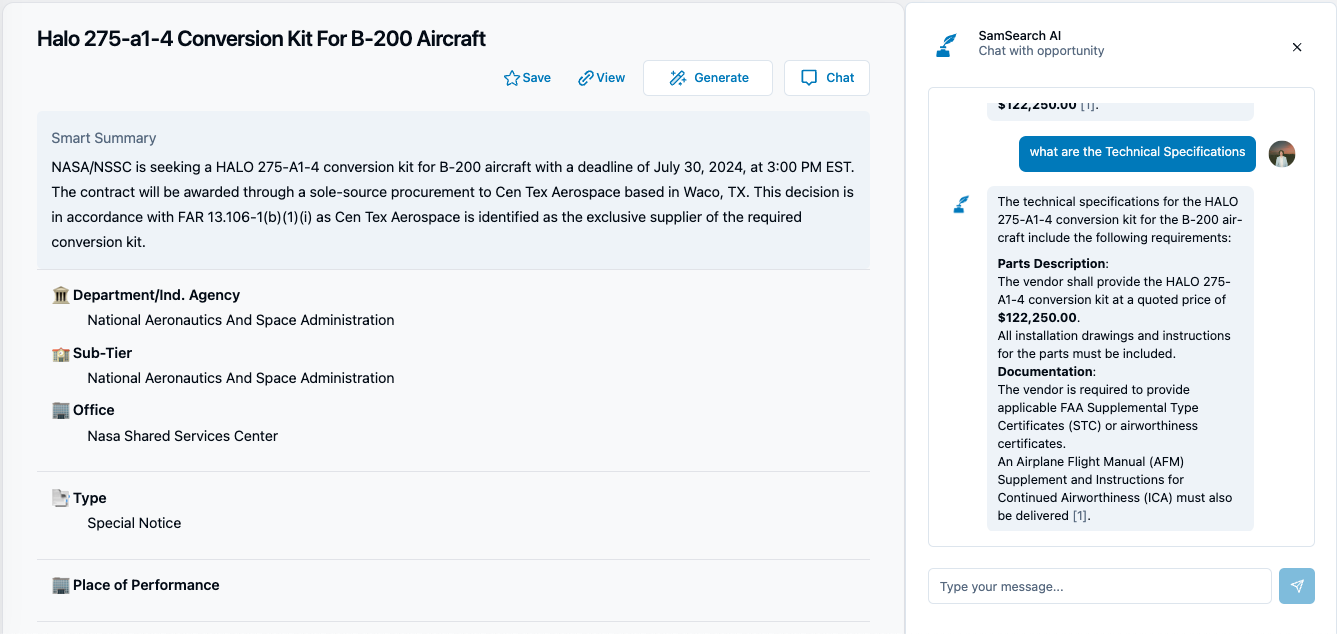The image size is (1337, 634).
Task: Click the View link icon
Action: [586, 78]
